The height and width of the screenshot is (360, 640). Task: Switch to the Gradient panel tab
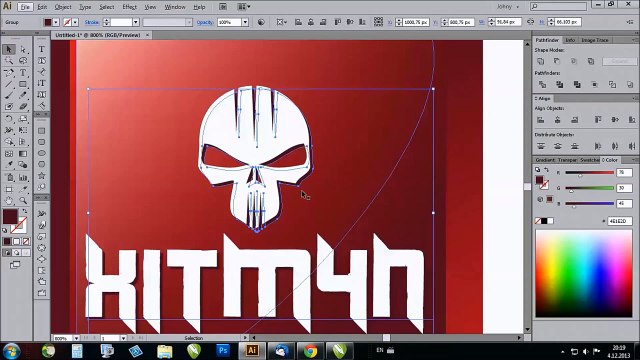pos(545,160)
